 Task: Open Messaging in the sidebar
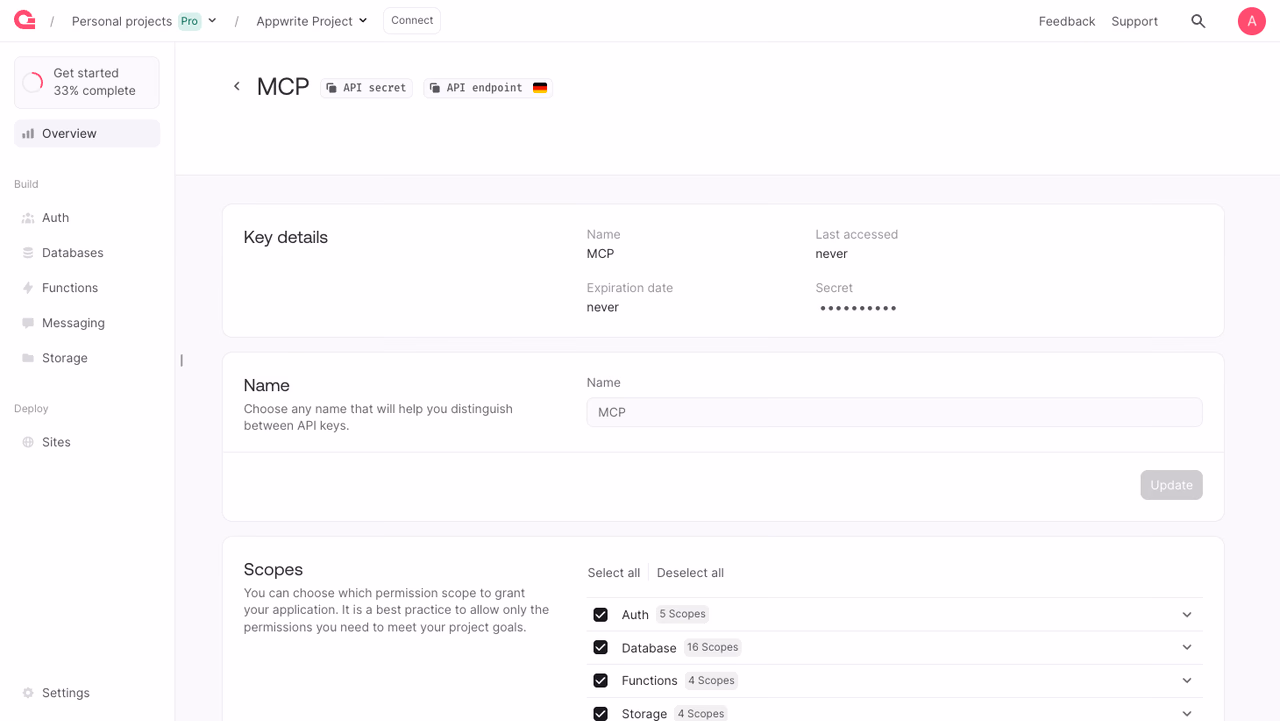(x=87, y=323)
